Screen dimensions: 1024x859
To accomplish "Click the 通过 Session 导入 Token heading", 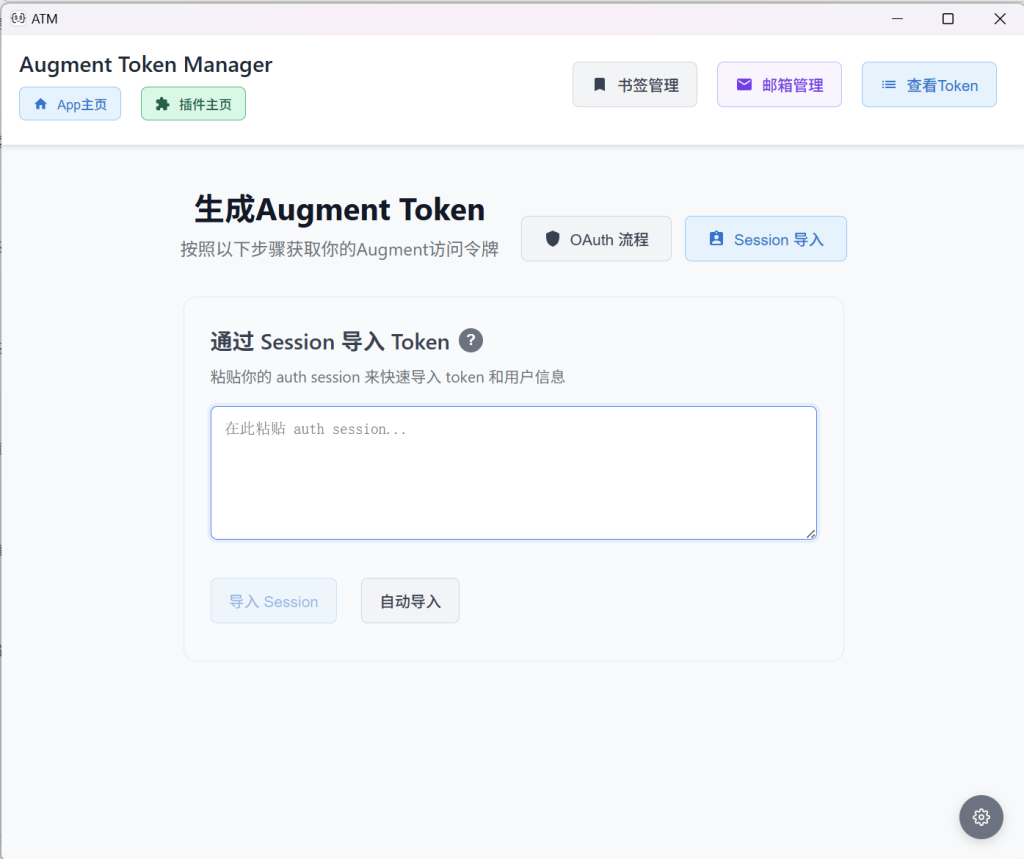I will 330,342.
